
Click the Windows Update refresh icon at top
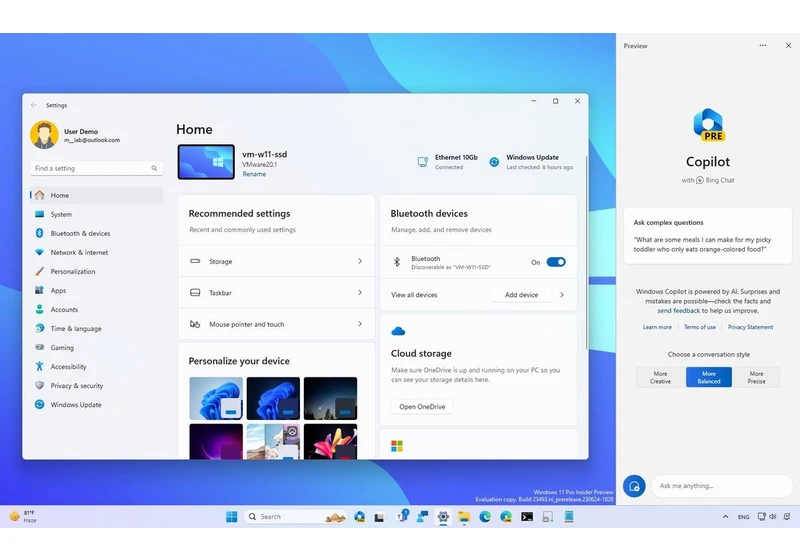tap(494, 162)
